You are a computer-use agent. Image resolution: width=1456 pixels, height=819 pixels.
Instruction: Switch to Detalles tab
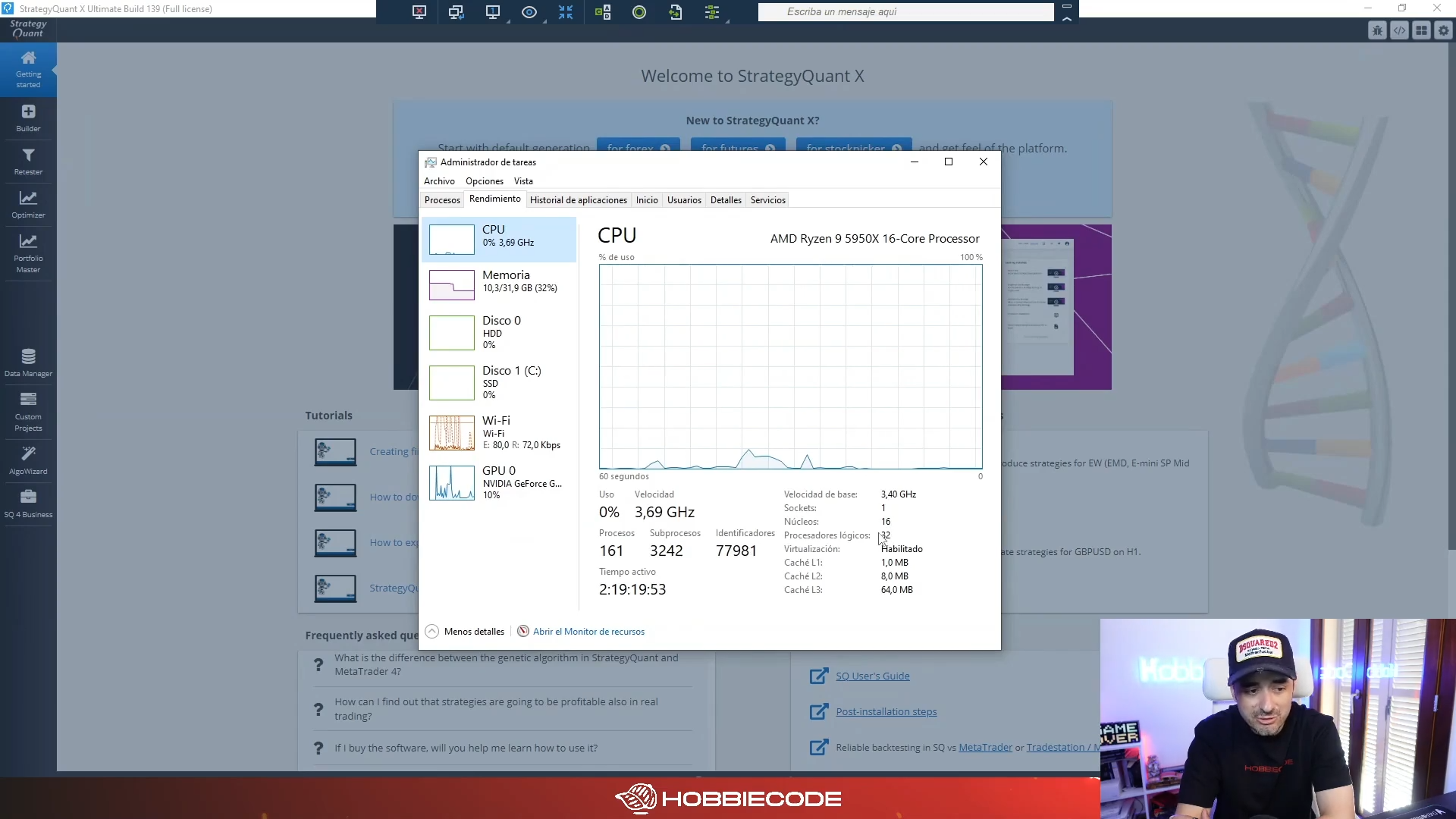click(726, 200)
